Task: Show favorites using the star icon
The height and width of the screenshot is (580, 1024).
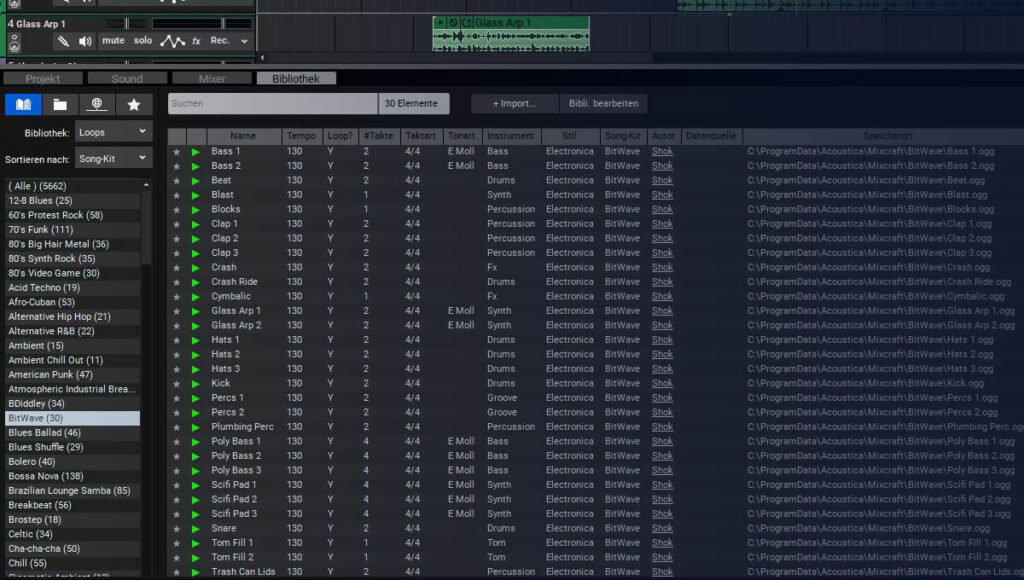Action: pos(134,104)
